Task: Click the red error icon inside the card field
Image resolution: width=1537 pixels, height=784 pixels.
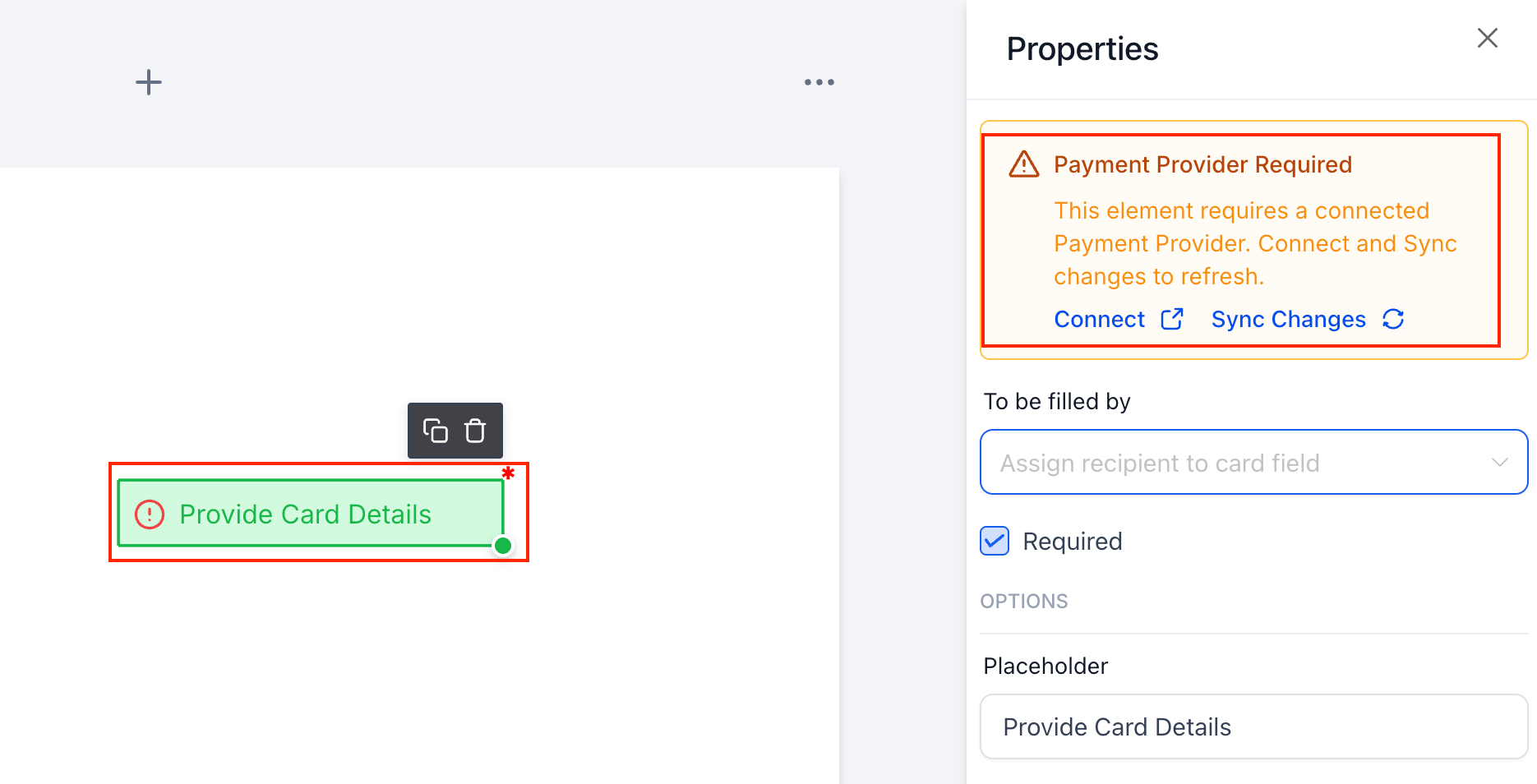Action: point(150,514)
